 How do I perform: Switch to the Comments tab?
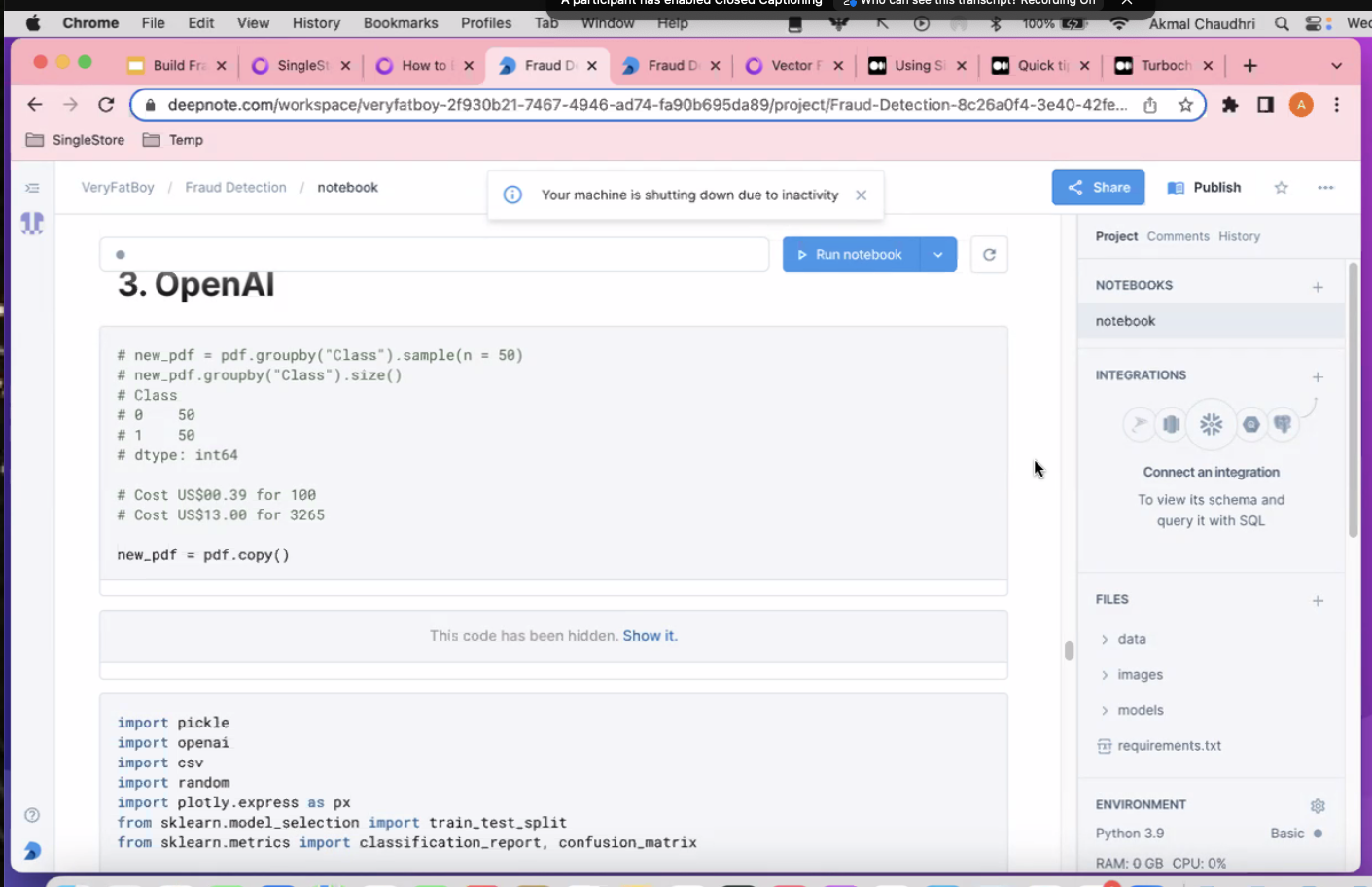(x=1178, y=236)
